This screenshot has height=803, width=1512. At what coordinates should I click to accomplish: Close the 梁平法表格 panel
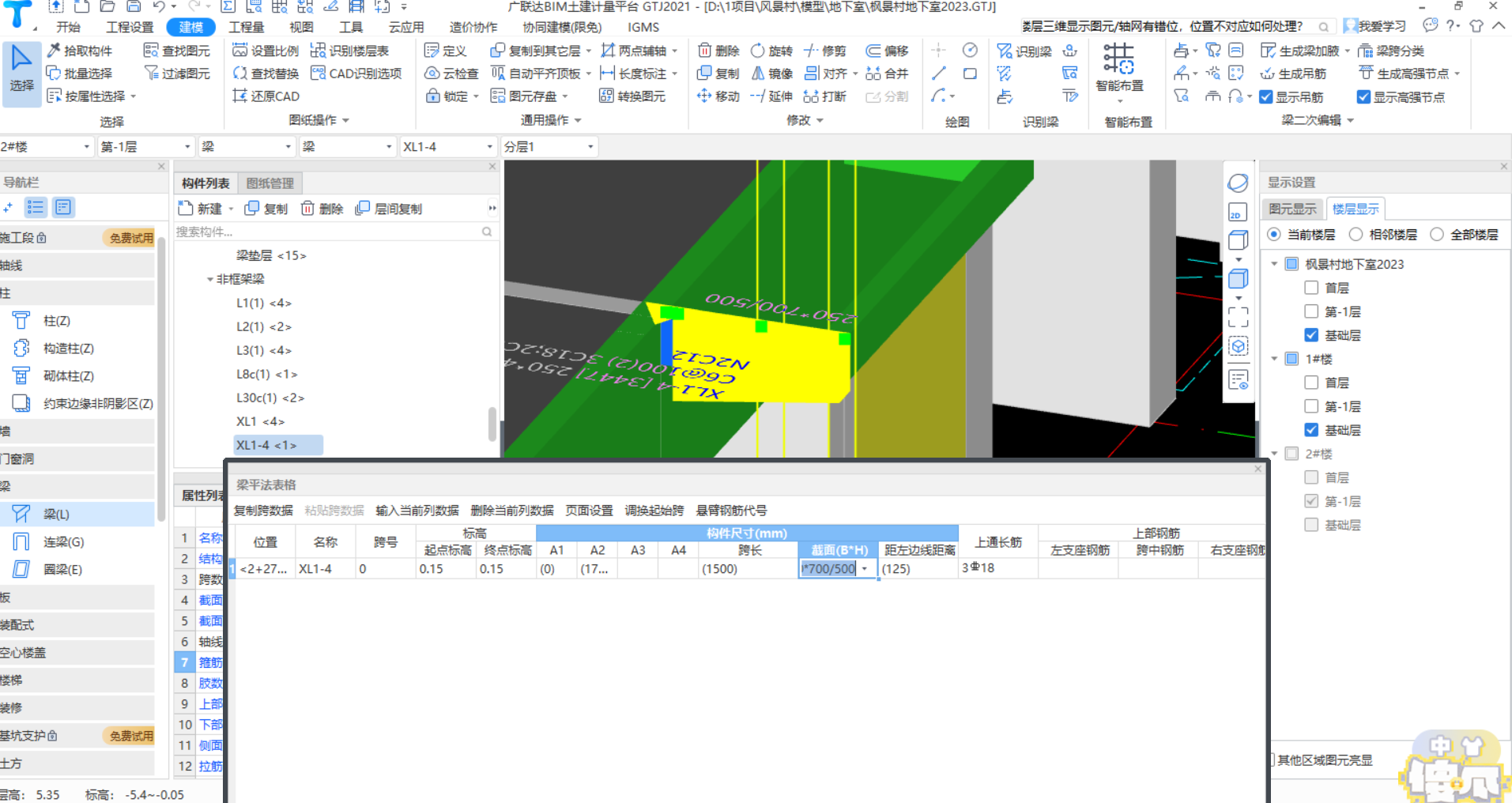[1257, 469]
